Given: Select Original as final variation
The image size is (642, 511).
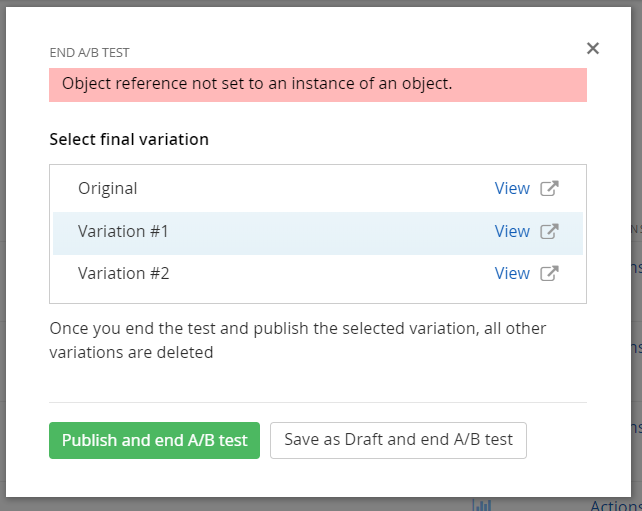Looking at the screenshot, I should pyautogui.click(x=318, y=189).
